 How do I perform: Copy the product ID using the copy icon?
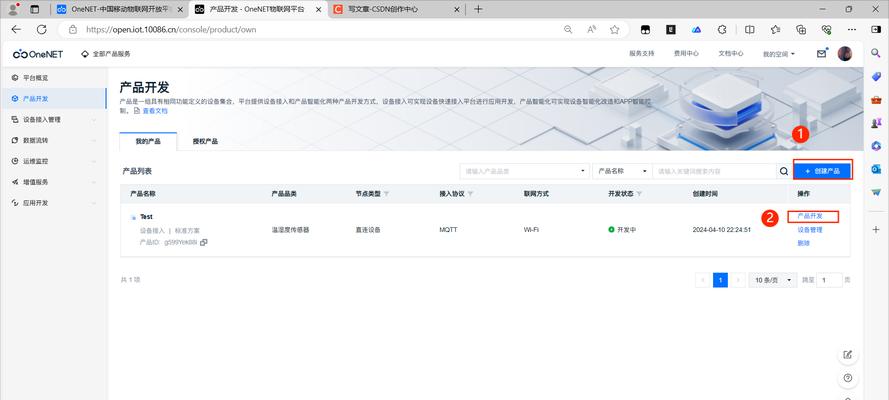click(x=204, y=242)
